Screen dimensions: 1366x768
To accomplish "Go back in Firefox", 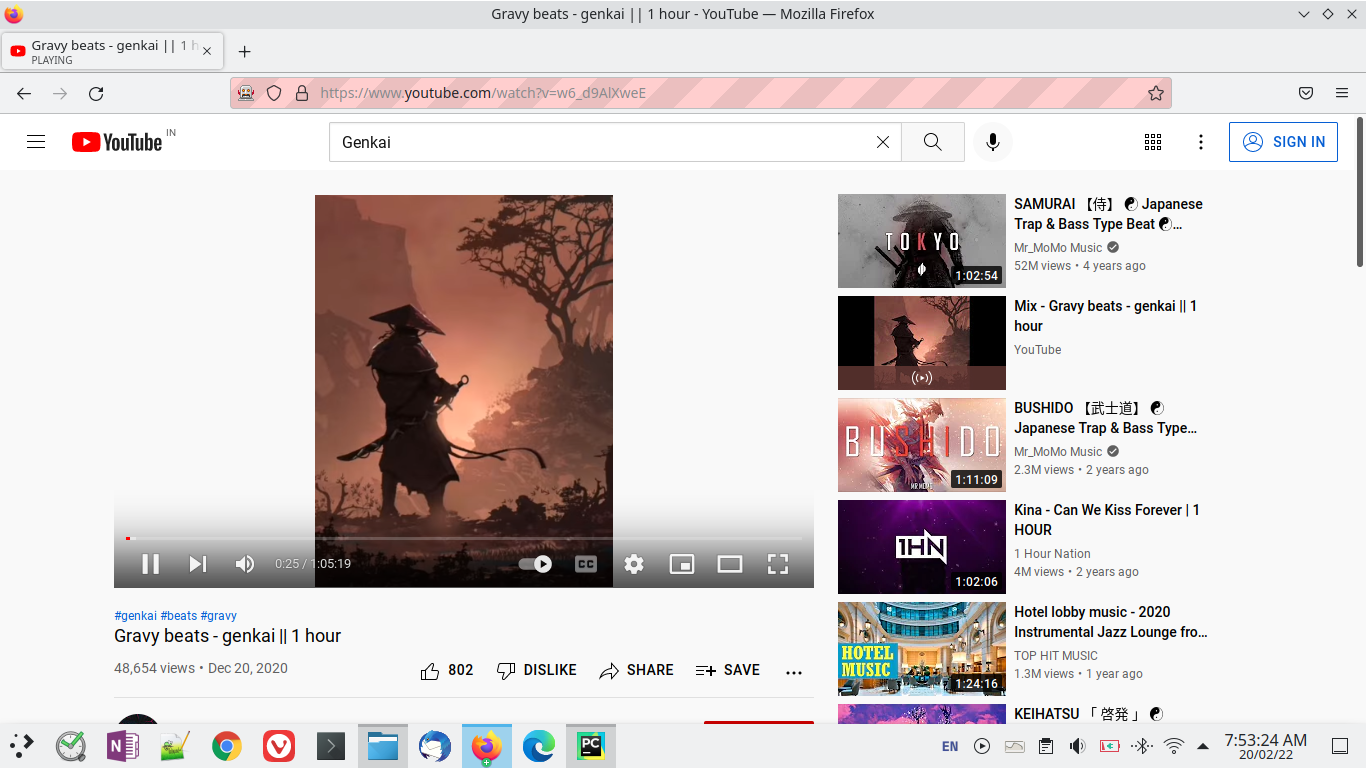I will coord(24,93).
